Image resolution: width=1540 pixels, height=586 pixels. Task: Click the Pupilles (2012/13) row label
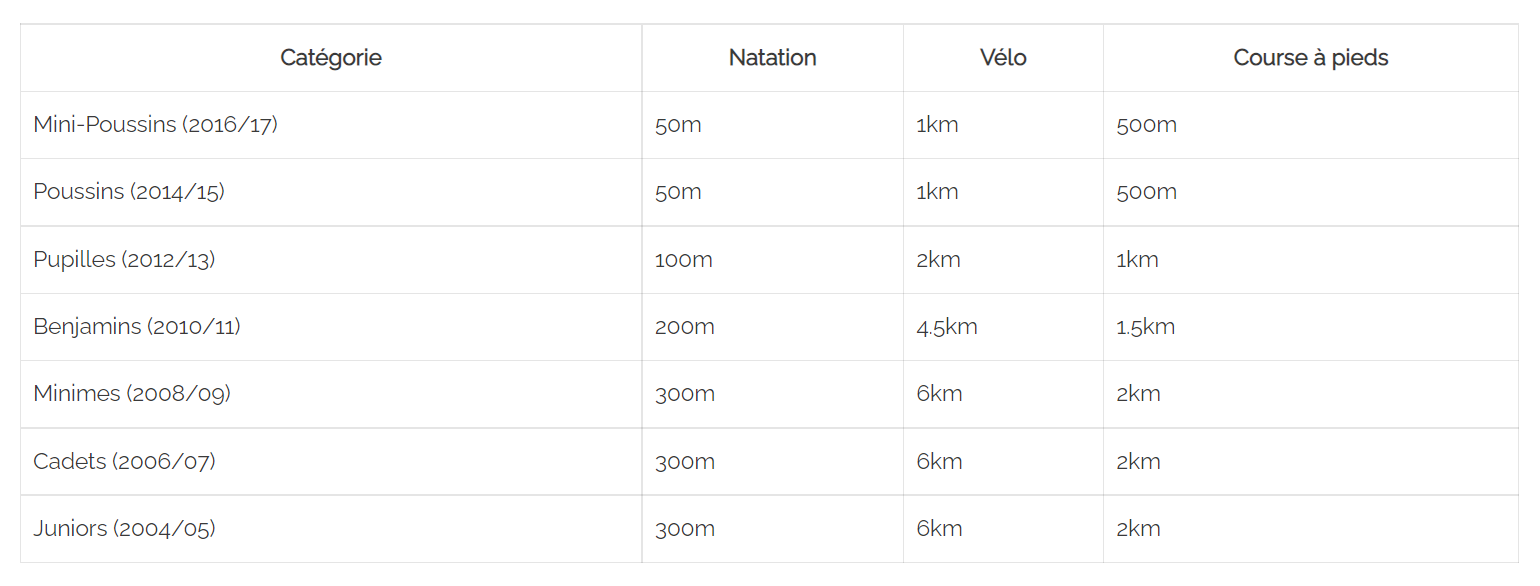(124, 260)
